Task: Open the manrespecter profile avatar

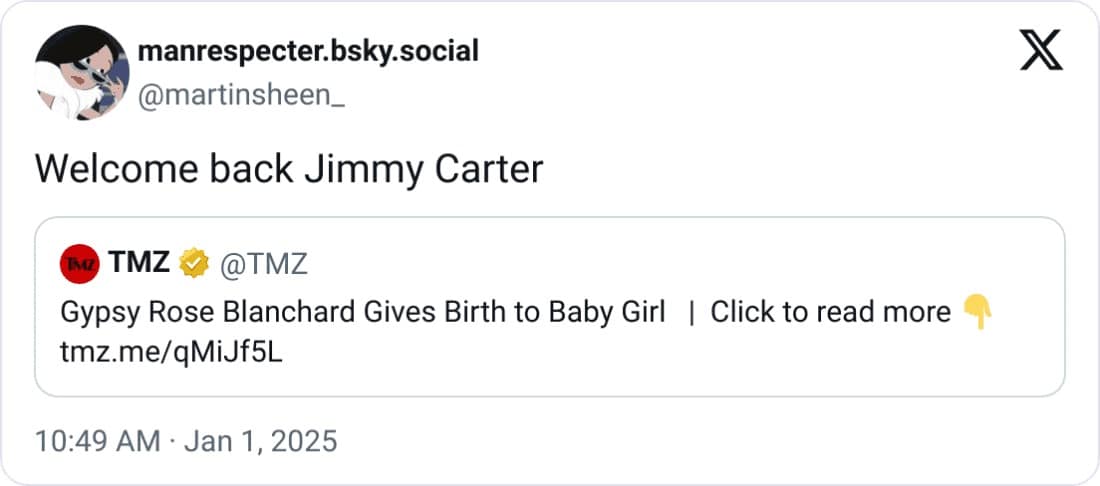Action: [82, 73]
